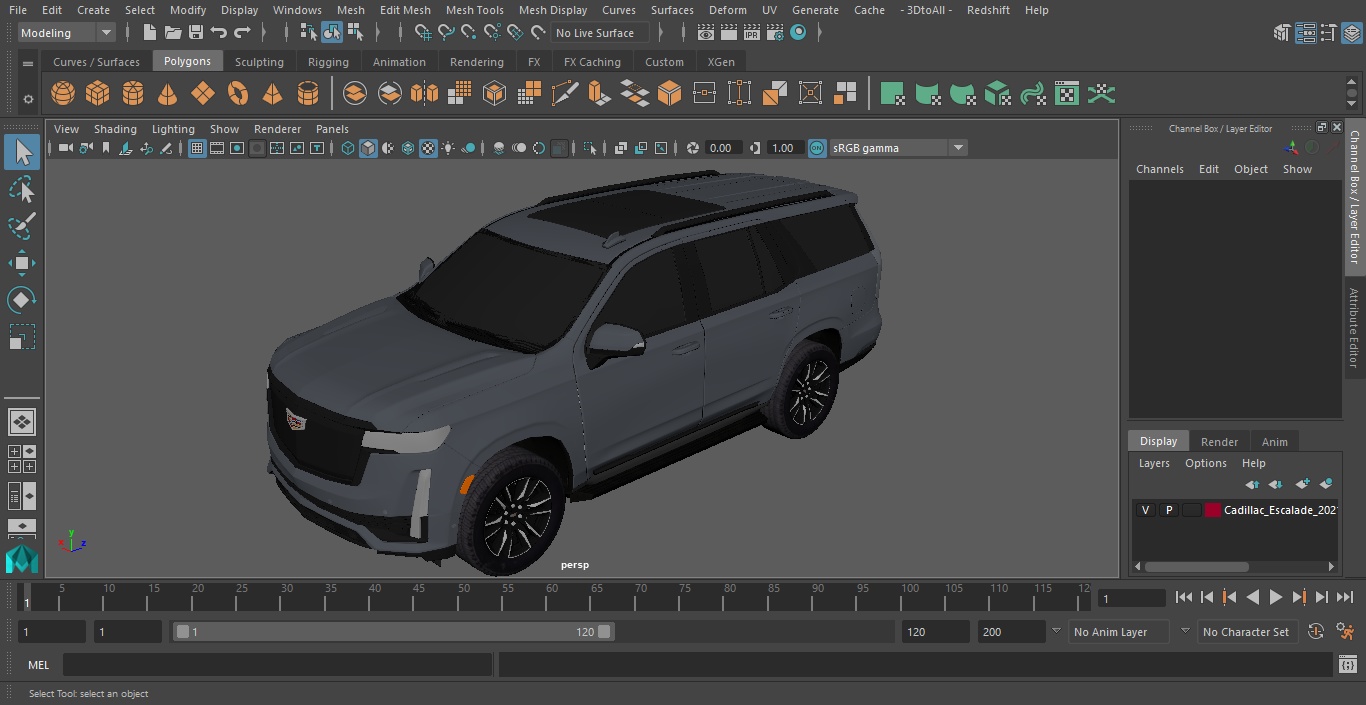Open the Attribute Editor side tab

[x=1355, y=328]
